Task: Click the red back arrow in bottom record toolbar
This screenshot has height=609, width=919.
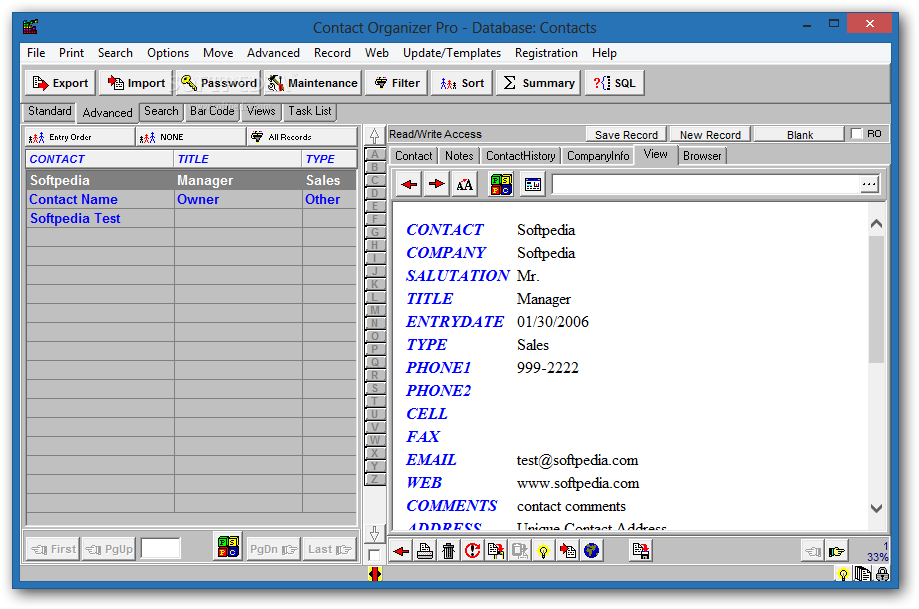Action: pos(401,551)
